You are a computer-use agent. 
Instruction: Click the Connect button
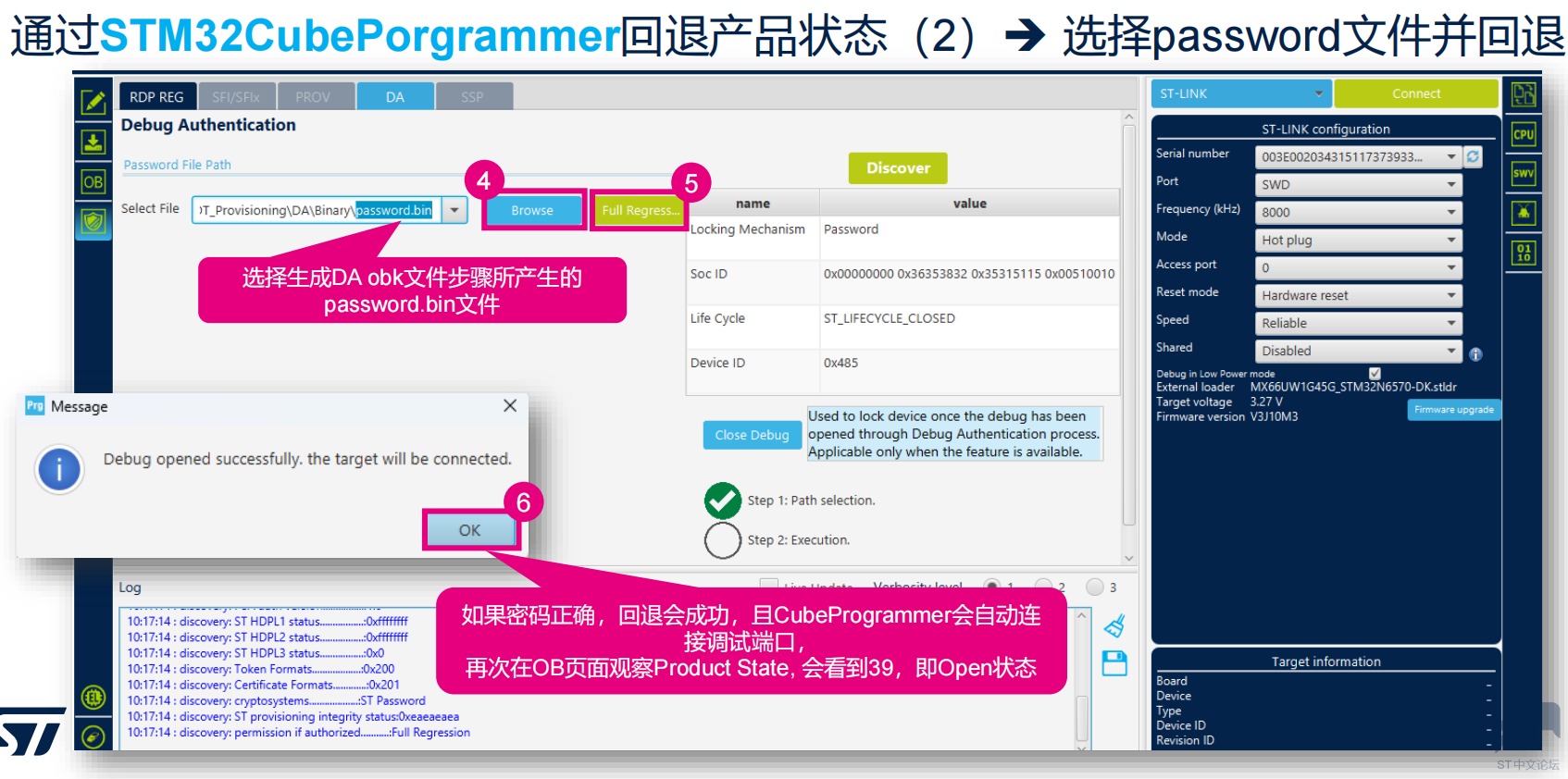pos(1416,93)
